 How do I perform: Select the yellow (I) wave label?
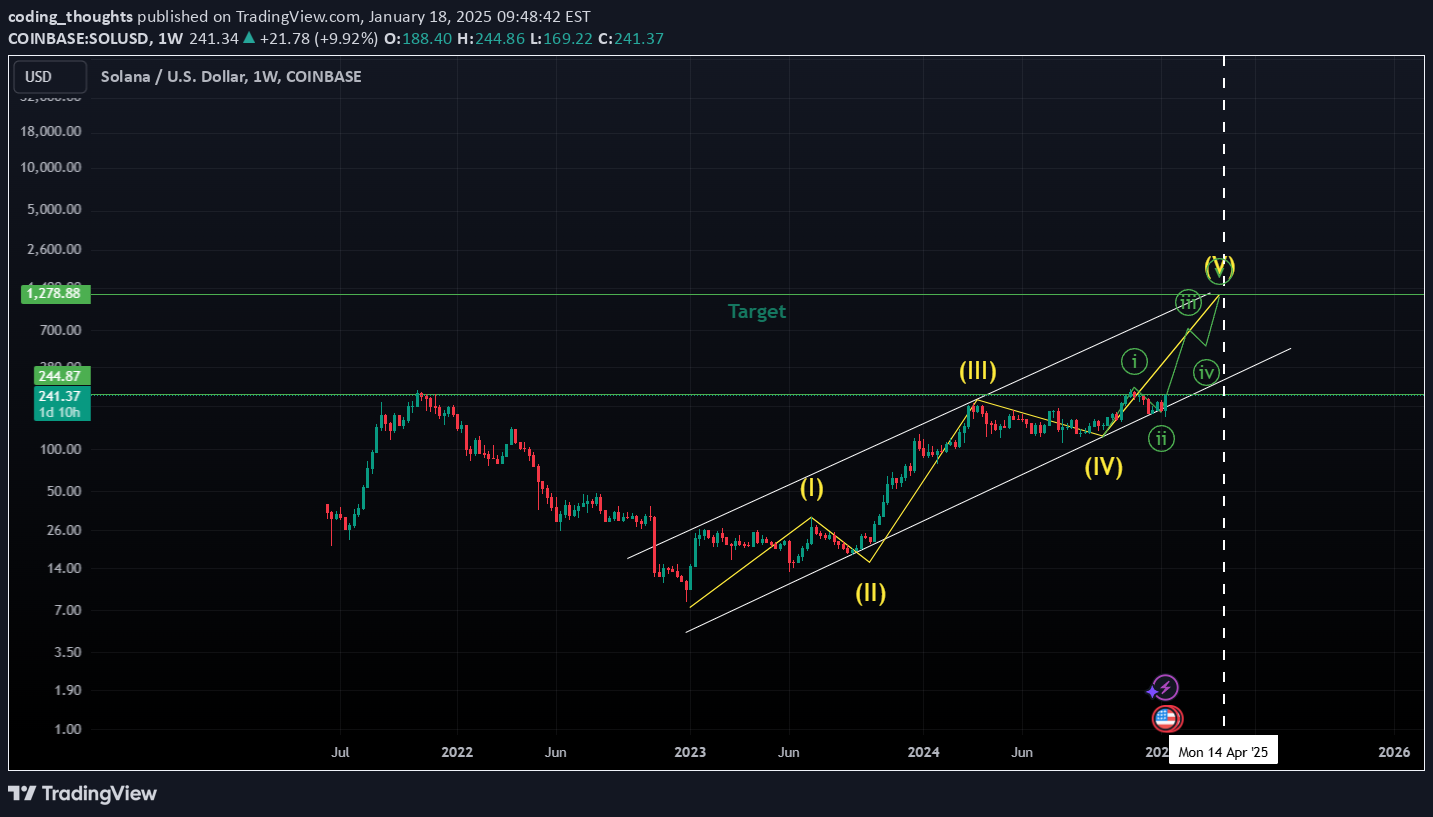[811, 489]
